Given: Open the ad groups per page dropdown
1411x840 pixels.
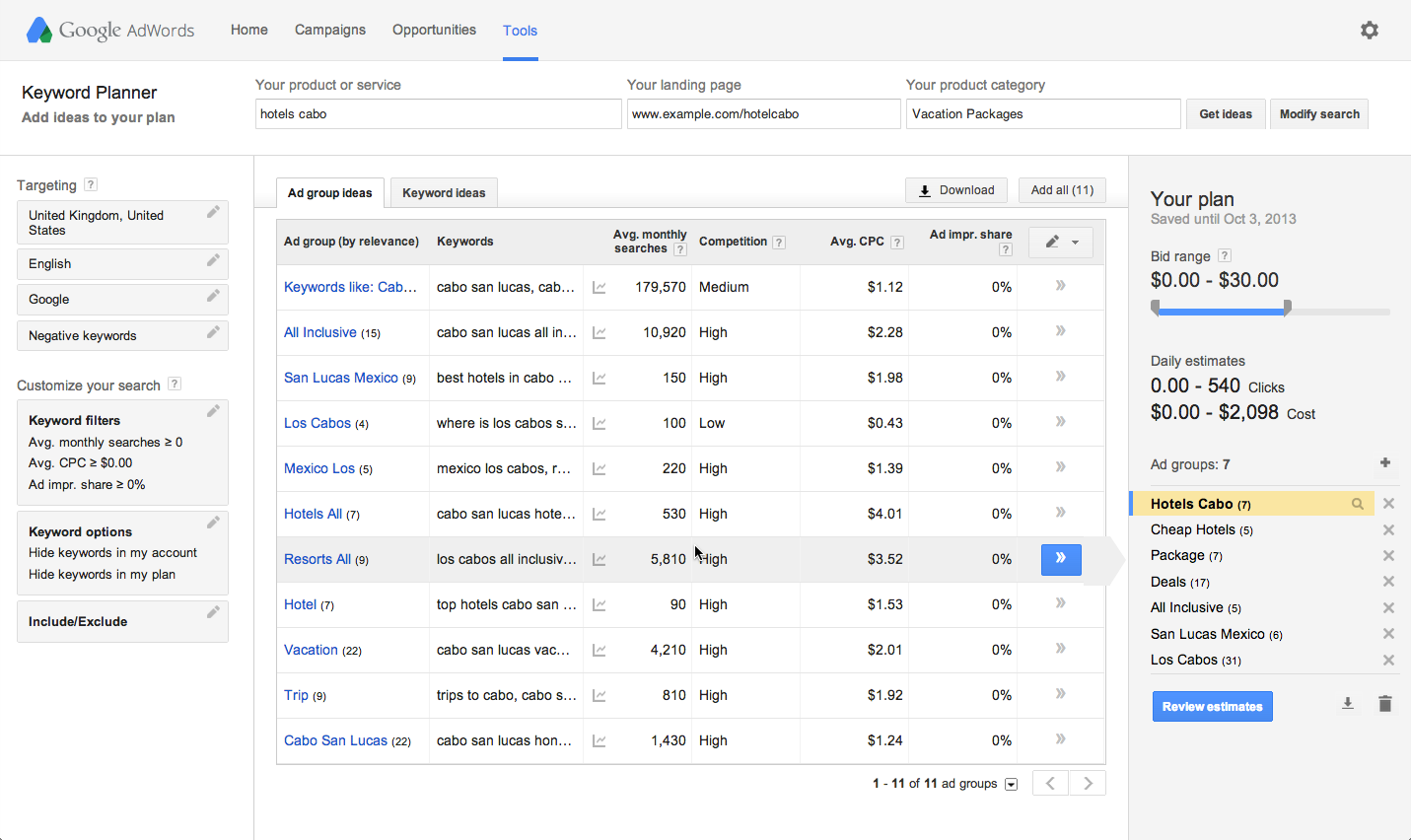Looking at the screenshot, I should point(1011,785).
